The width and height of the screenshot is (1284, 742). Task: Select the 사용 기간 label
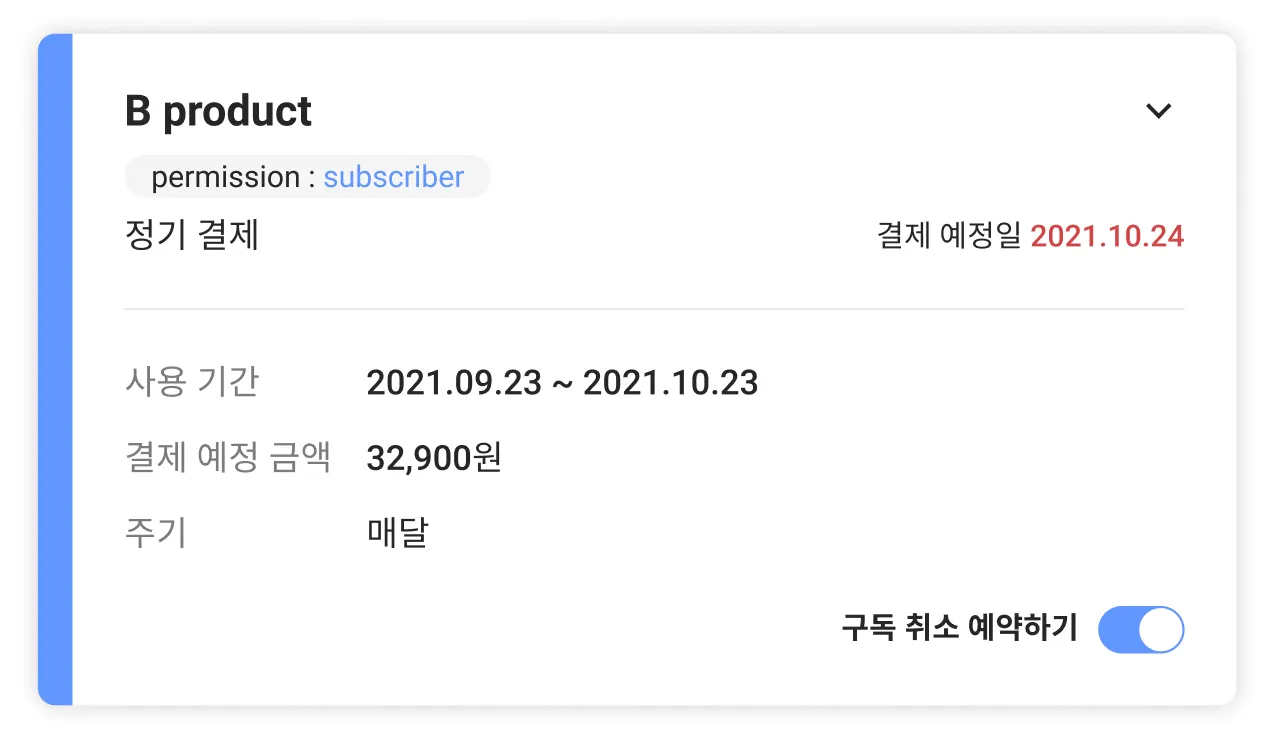tap(192, 382)
